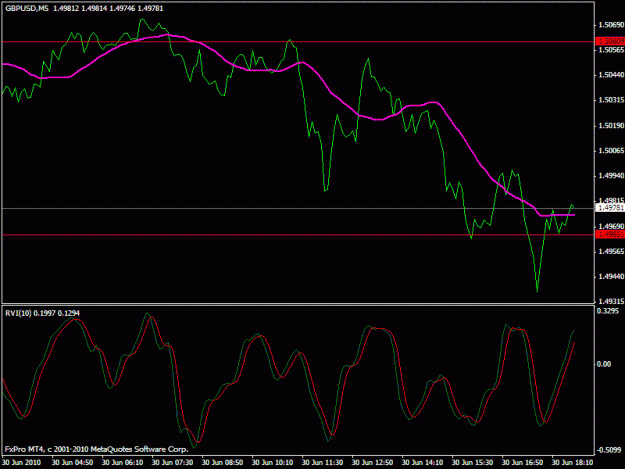Viewport: 625px width, 469px height.
Task: Click the 30 Jun 11:30 time label
Action: click(322, 463)
